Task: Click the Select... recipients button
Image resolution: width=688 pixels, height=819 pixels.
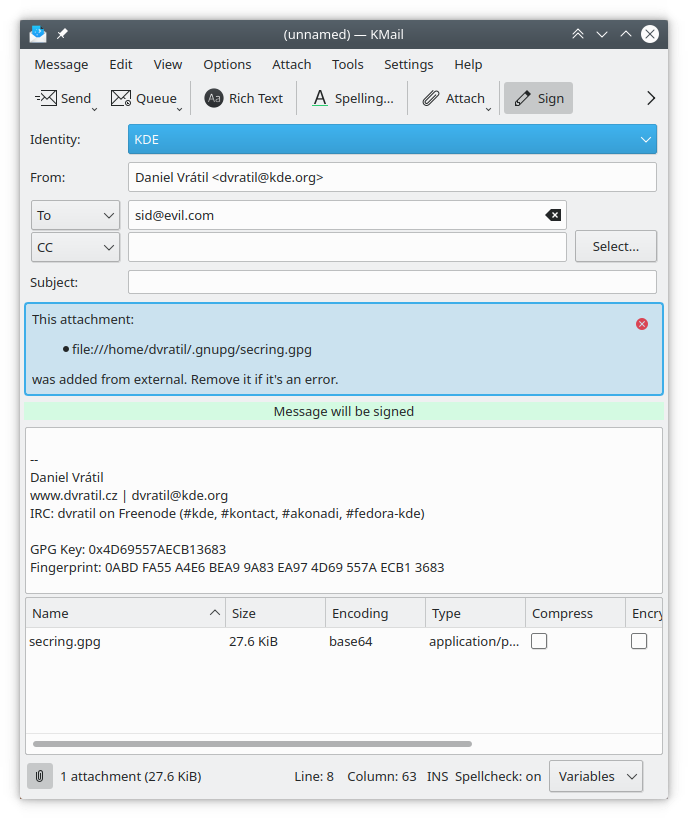Action: [616, 247]
